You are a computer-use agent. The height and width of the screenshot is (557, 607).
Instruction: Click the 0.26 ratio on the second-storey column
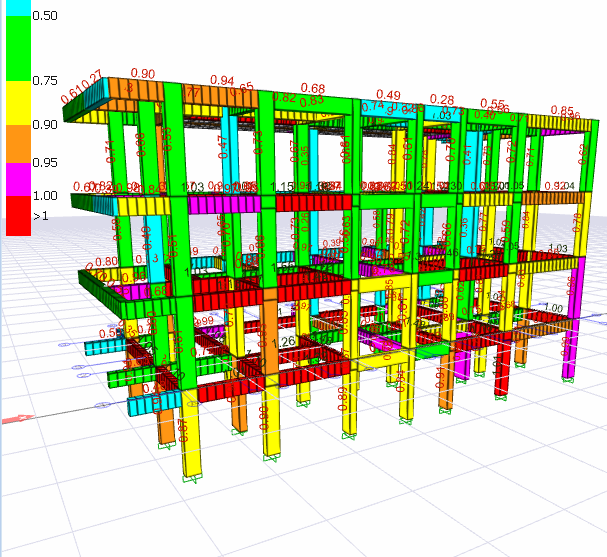(305, 222)
